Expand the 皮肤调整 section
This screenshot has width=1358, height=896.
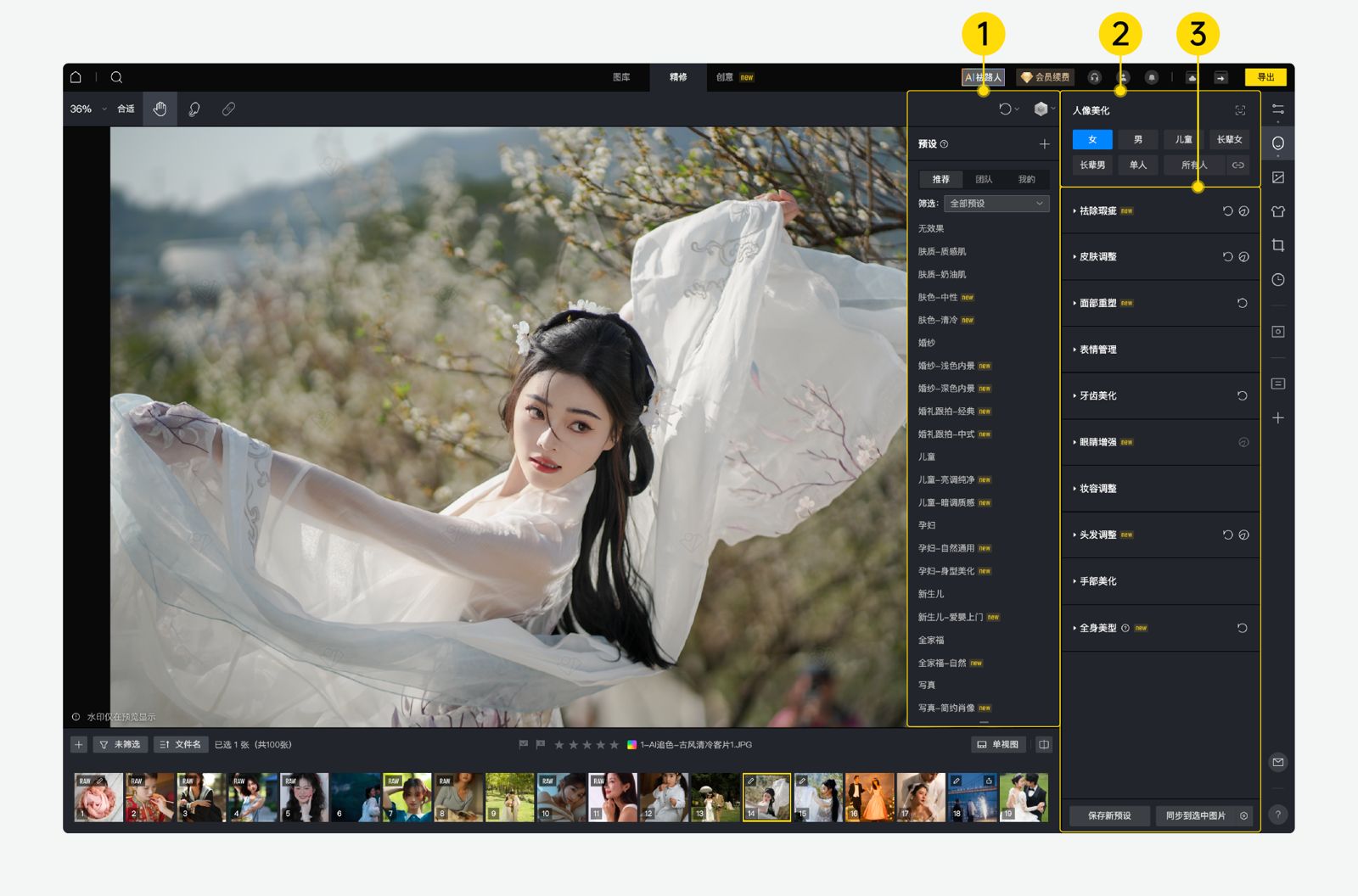click(x=1098, y=257)
